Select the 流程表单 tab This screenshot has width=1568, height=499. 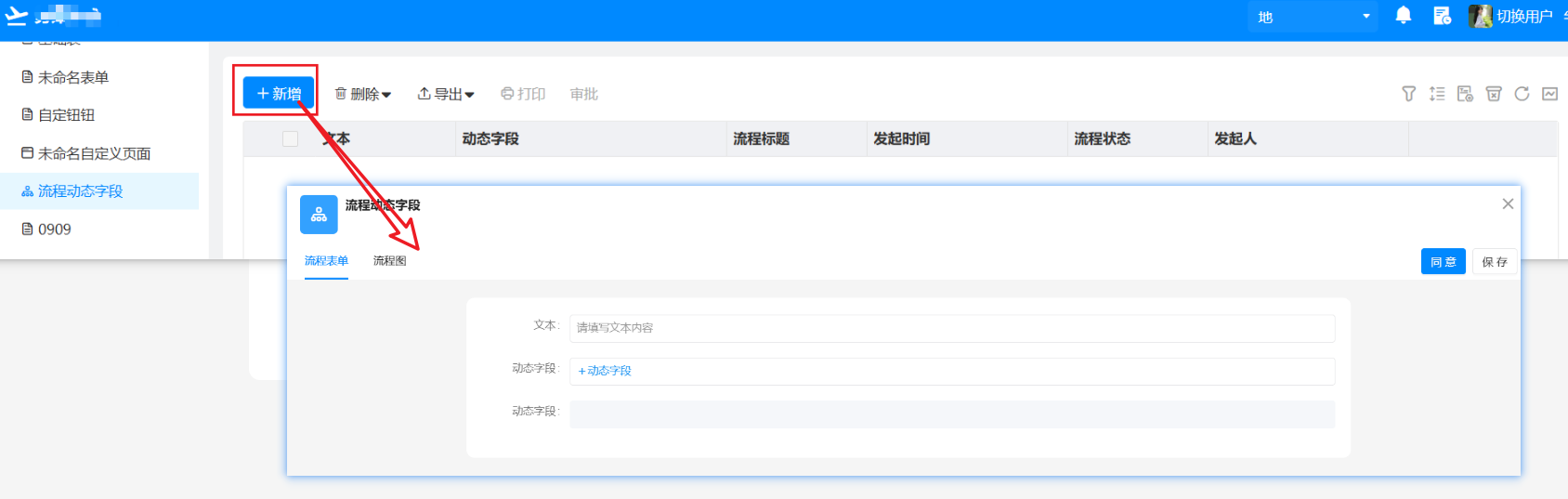point(326,261)
